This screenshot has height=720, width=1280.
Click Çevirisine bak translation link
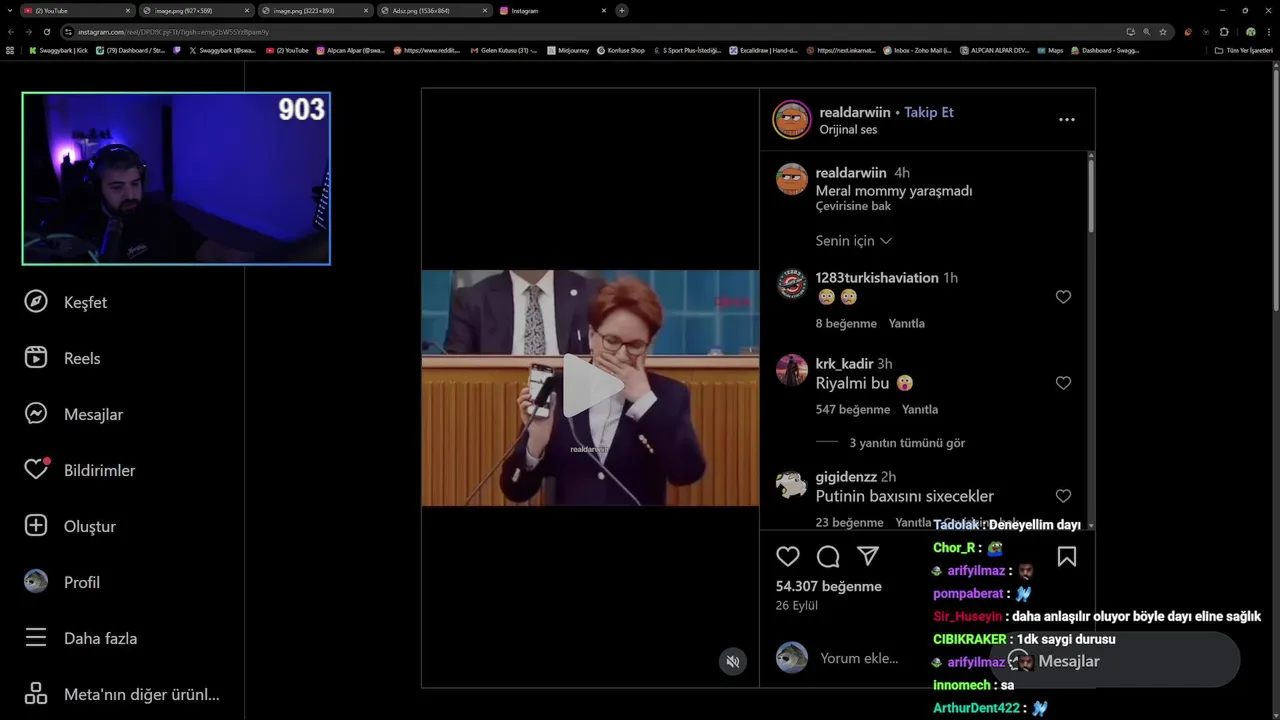point(853,206)
